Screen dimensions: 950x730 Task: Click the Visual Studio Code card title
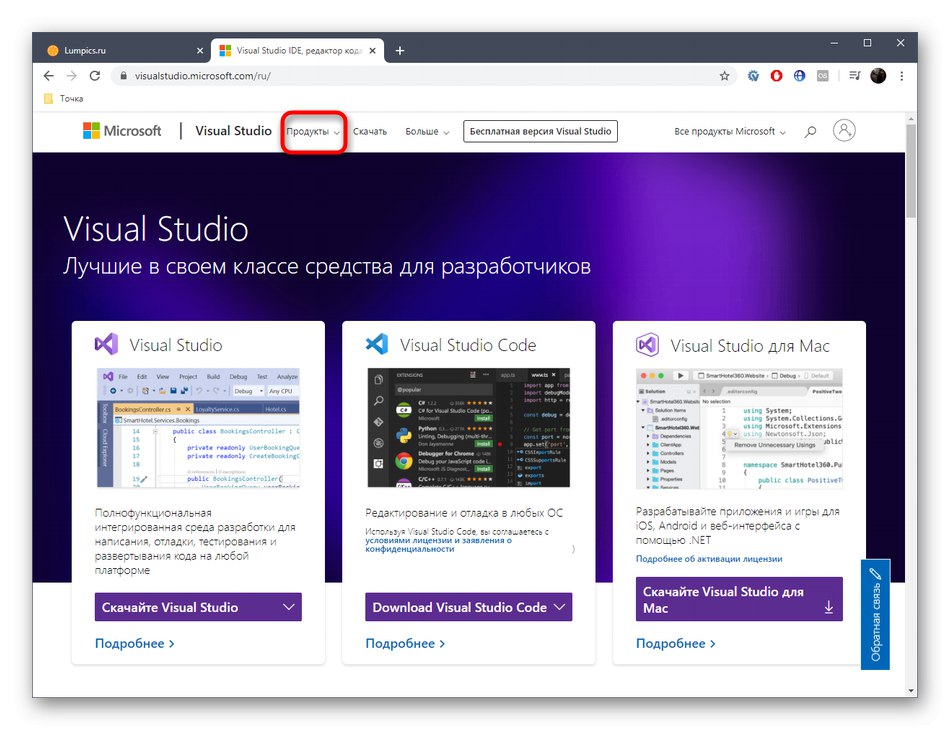(468, 345)
